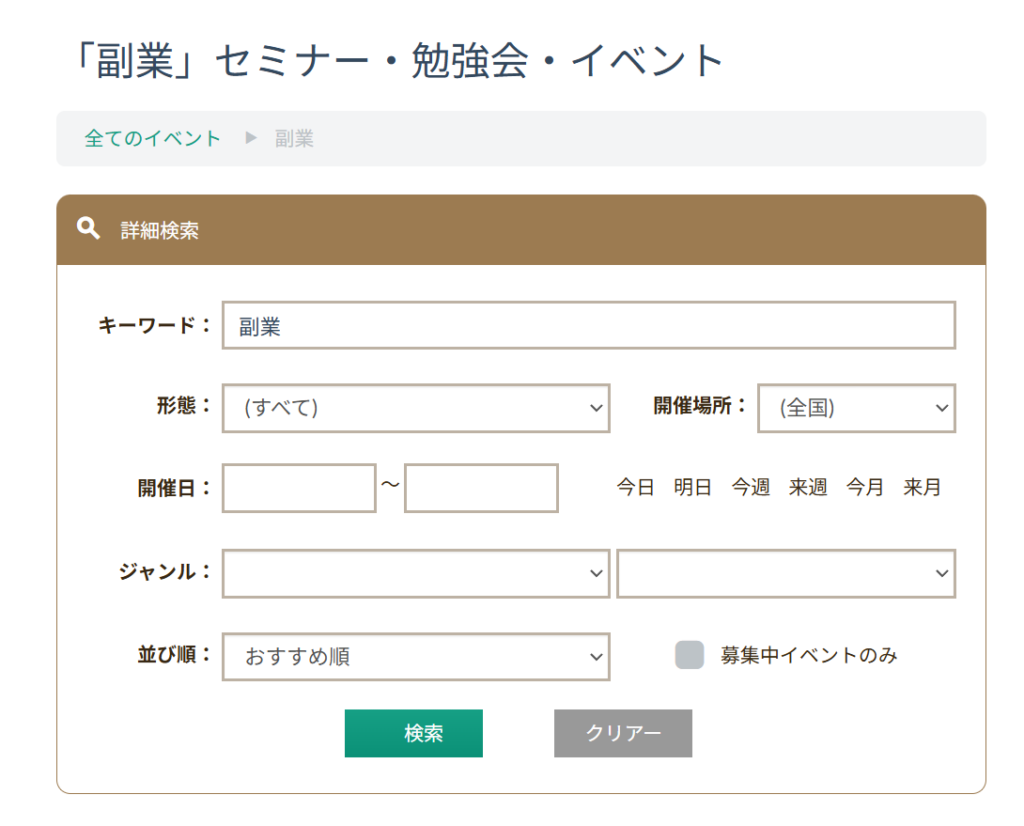Viewport: 1024px width, 826px height.
Task: Expand the 開催場所 dropdown
Action: pyautogui.click(x=856, y=408)
